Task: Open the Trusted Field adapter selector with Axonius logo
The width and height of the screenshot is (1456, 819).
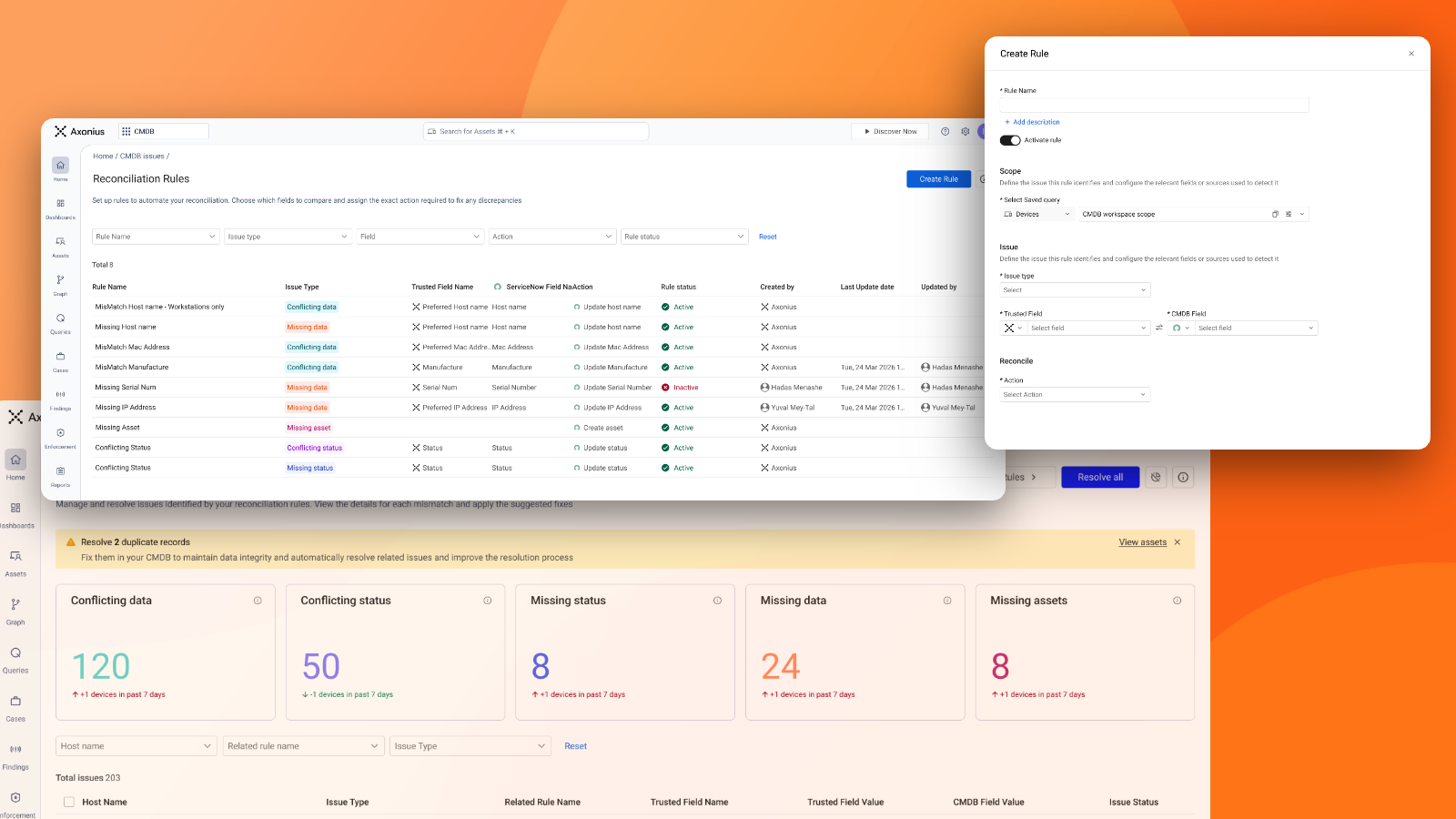Action: pyautogui.click(x=1013, y=328)
